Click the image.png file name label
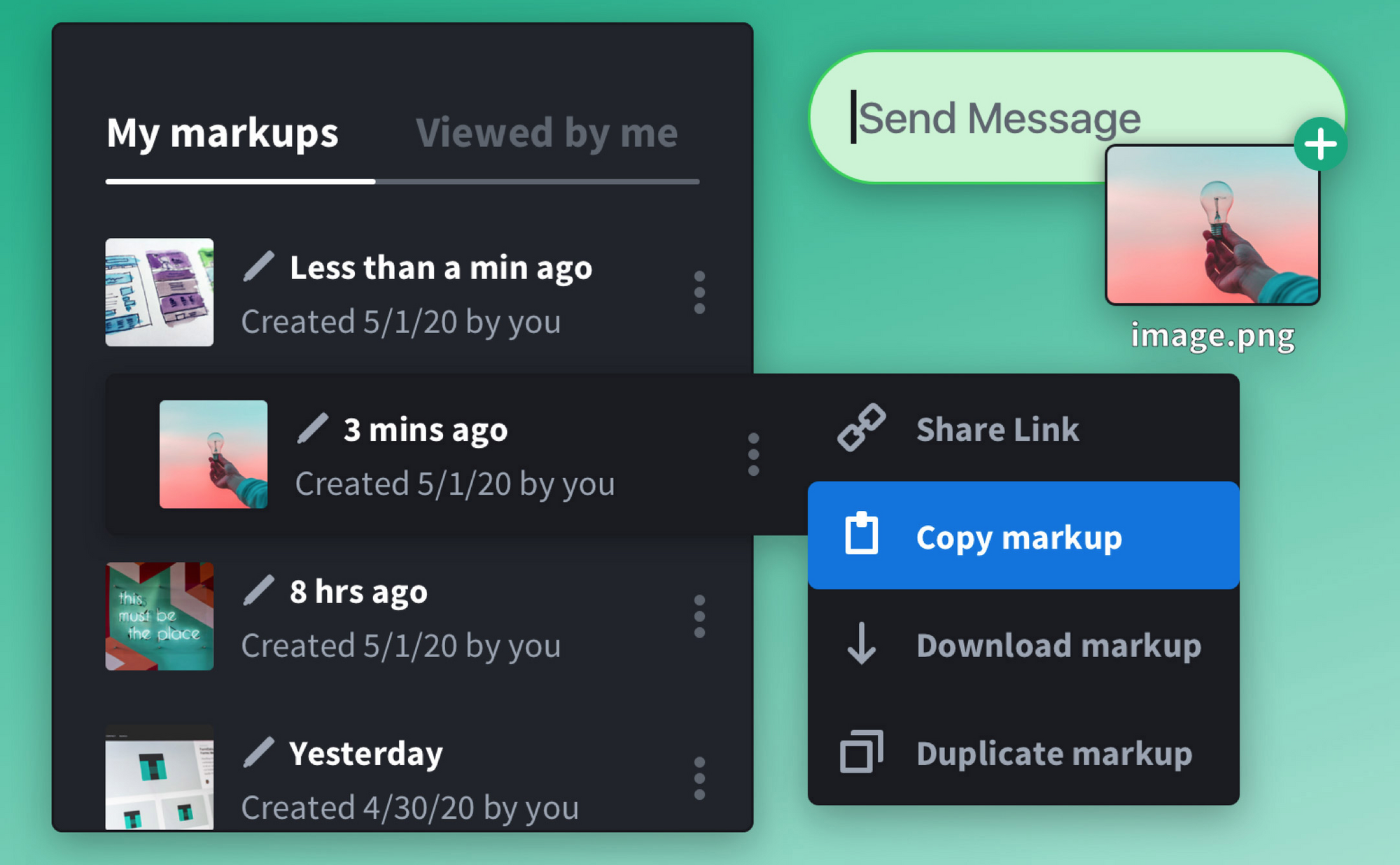Image resolution: width=1400 pixels, height=865 pixels. (1212, 336)
